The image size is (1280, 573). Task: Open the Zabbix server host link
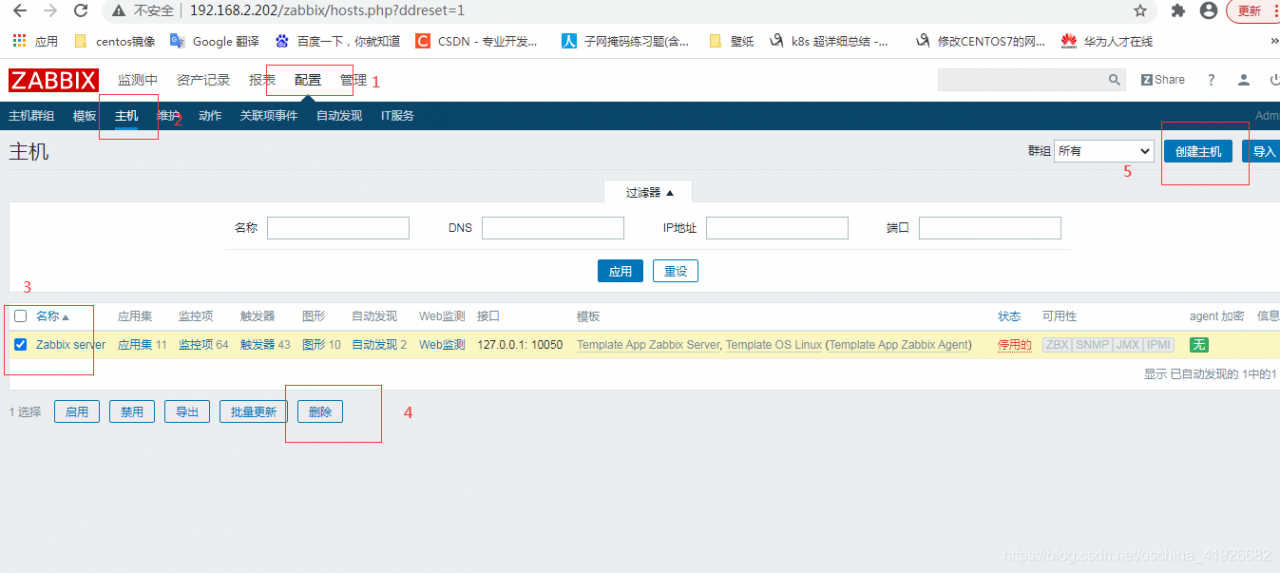71,345
